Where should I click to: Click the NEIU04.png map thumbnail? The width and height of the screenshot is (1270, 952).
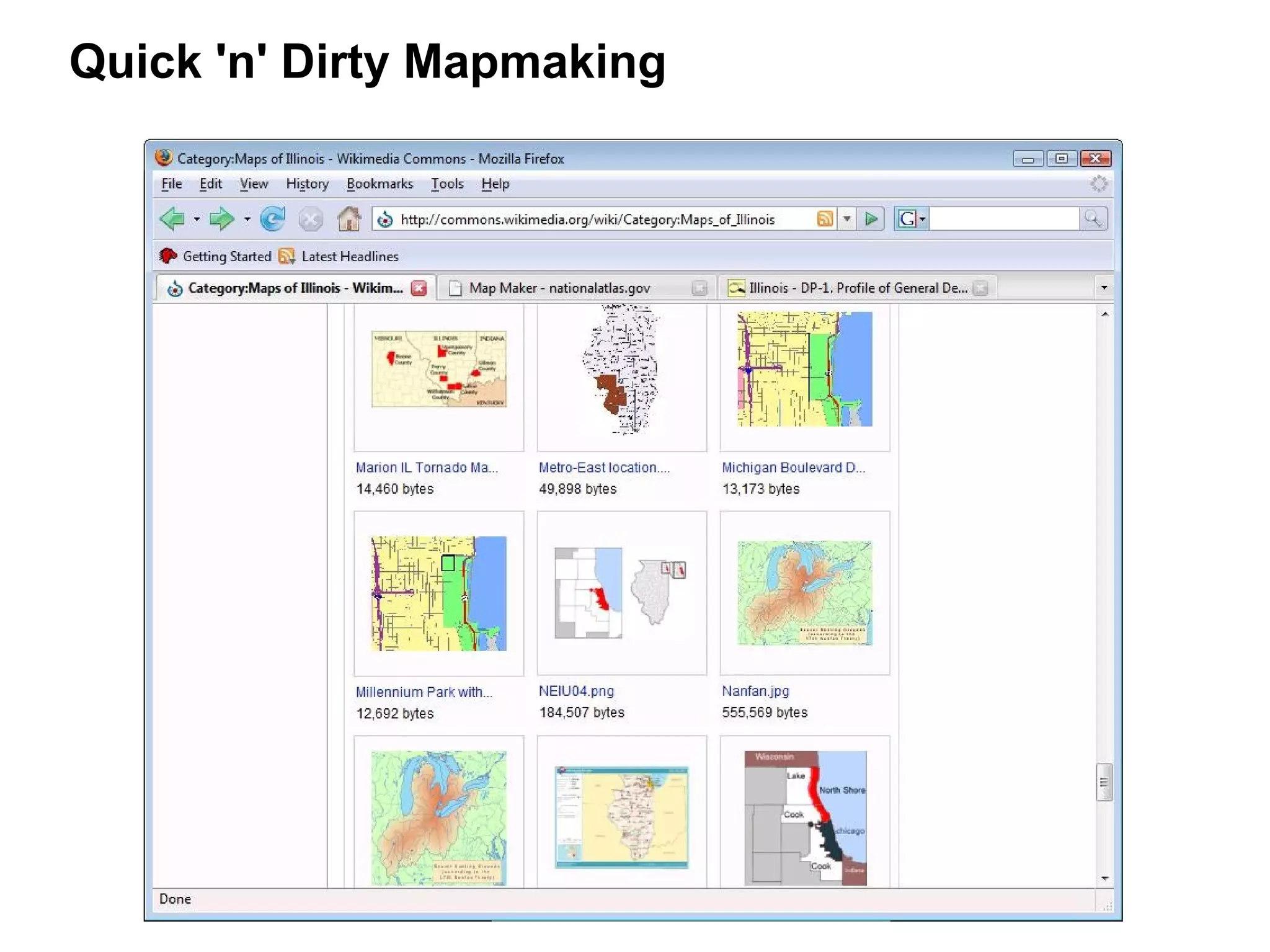coord(621,593)
